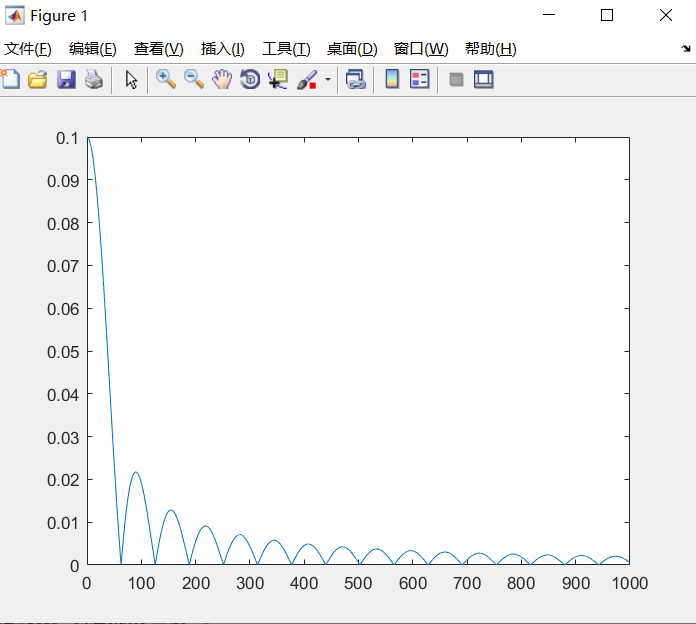Click the MATLAB logo in title bar
Viewport: 696px width, 624px height.
click(15, 16)
